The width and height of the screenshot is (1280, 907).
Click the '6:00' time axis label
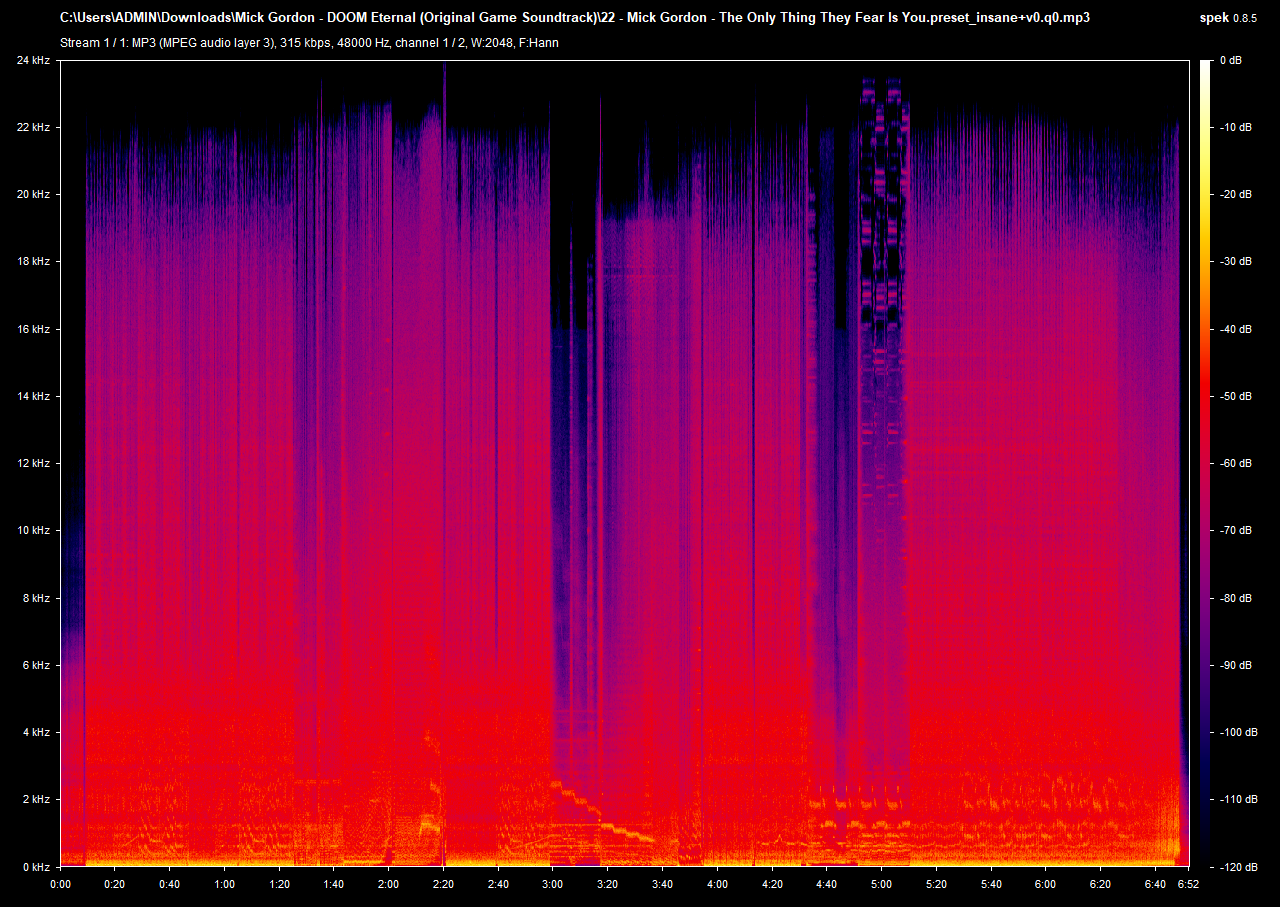coord(1045,885)
